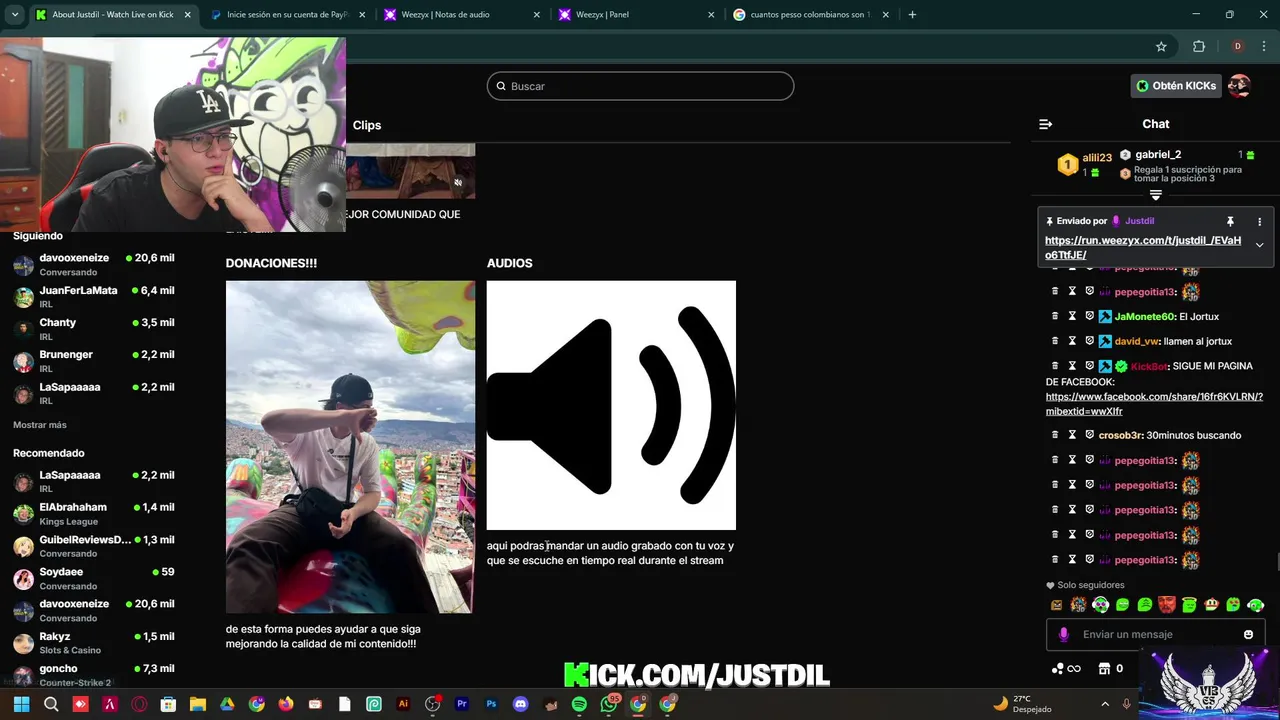Open the emoji picker in message box
Viewport: 1280px width, 720px height.
(x=1248, y=634)
